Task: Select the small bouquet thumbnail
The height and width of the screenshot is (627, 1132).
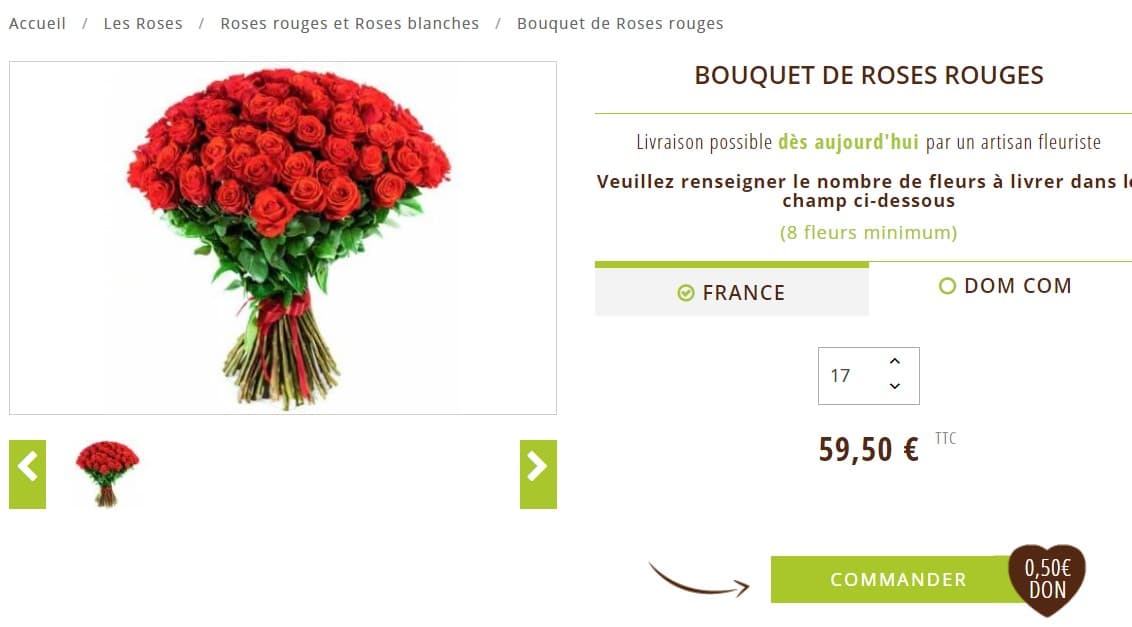Action: 107,471
